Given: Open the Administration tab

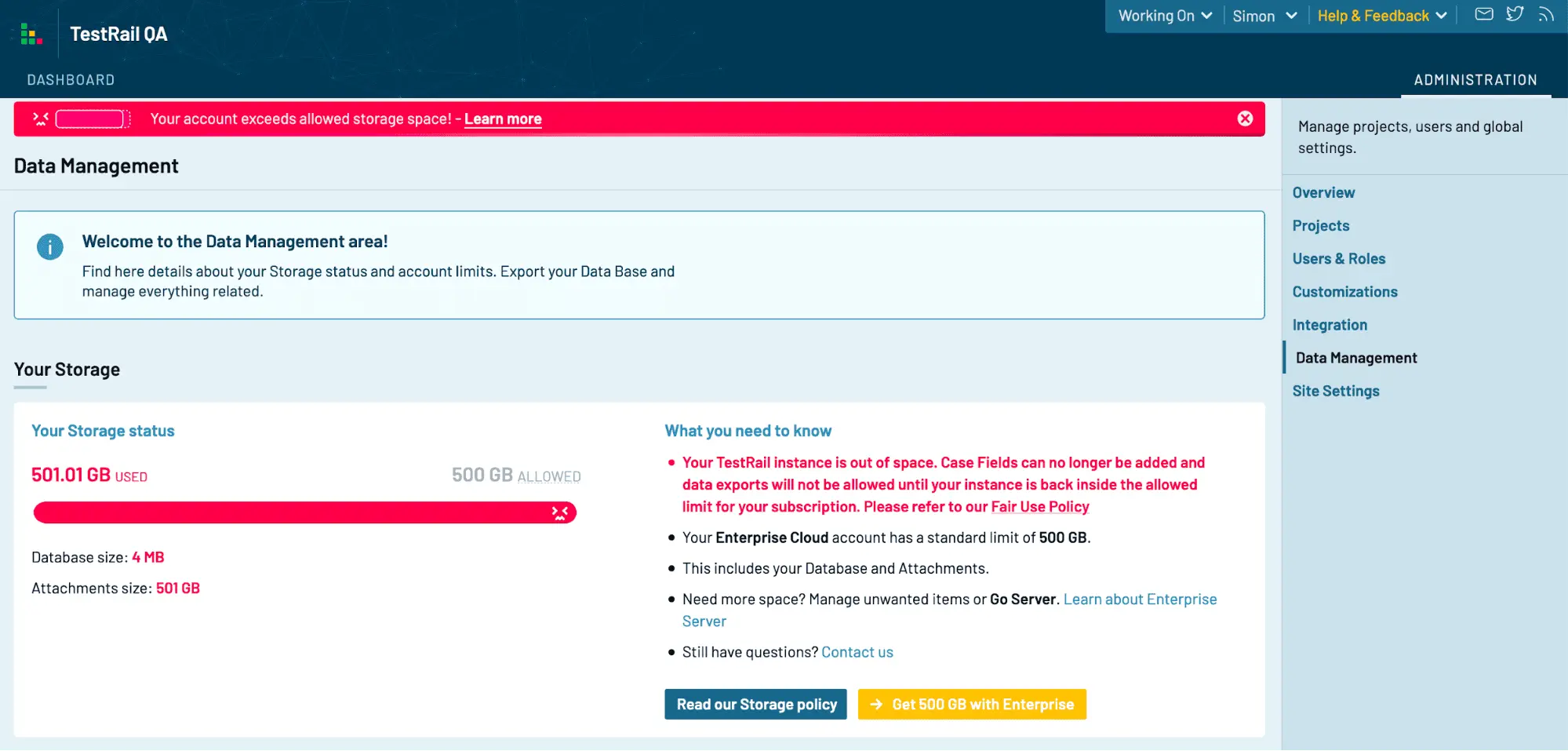Looking at the screenshot, I should point(1475,80).
